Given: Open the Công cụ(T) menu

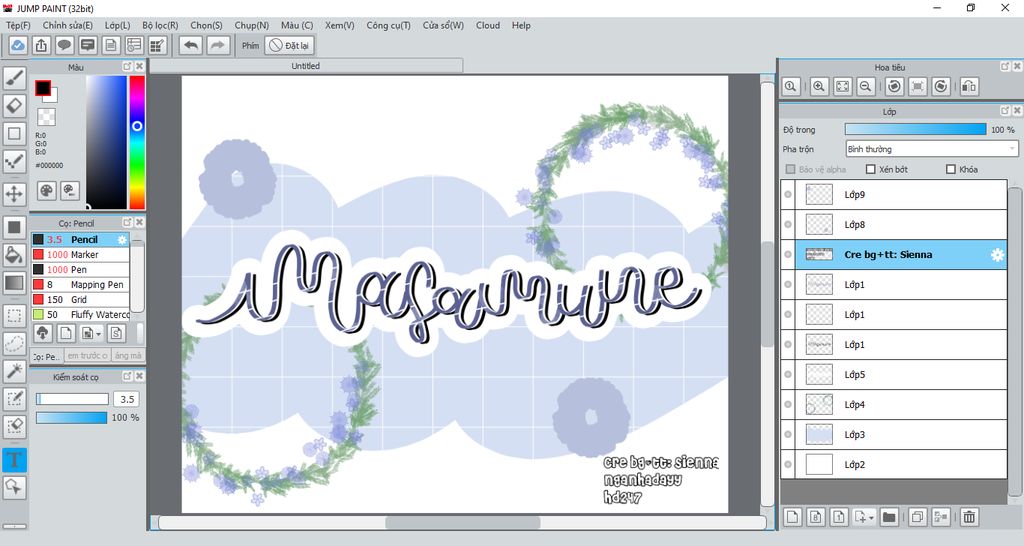Looking at the screenshot, I should click(389, 25).
